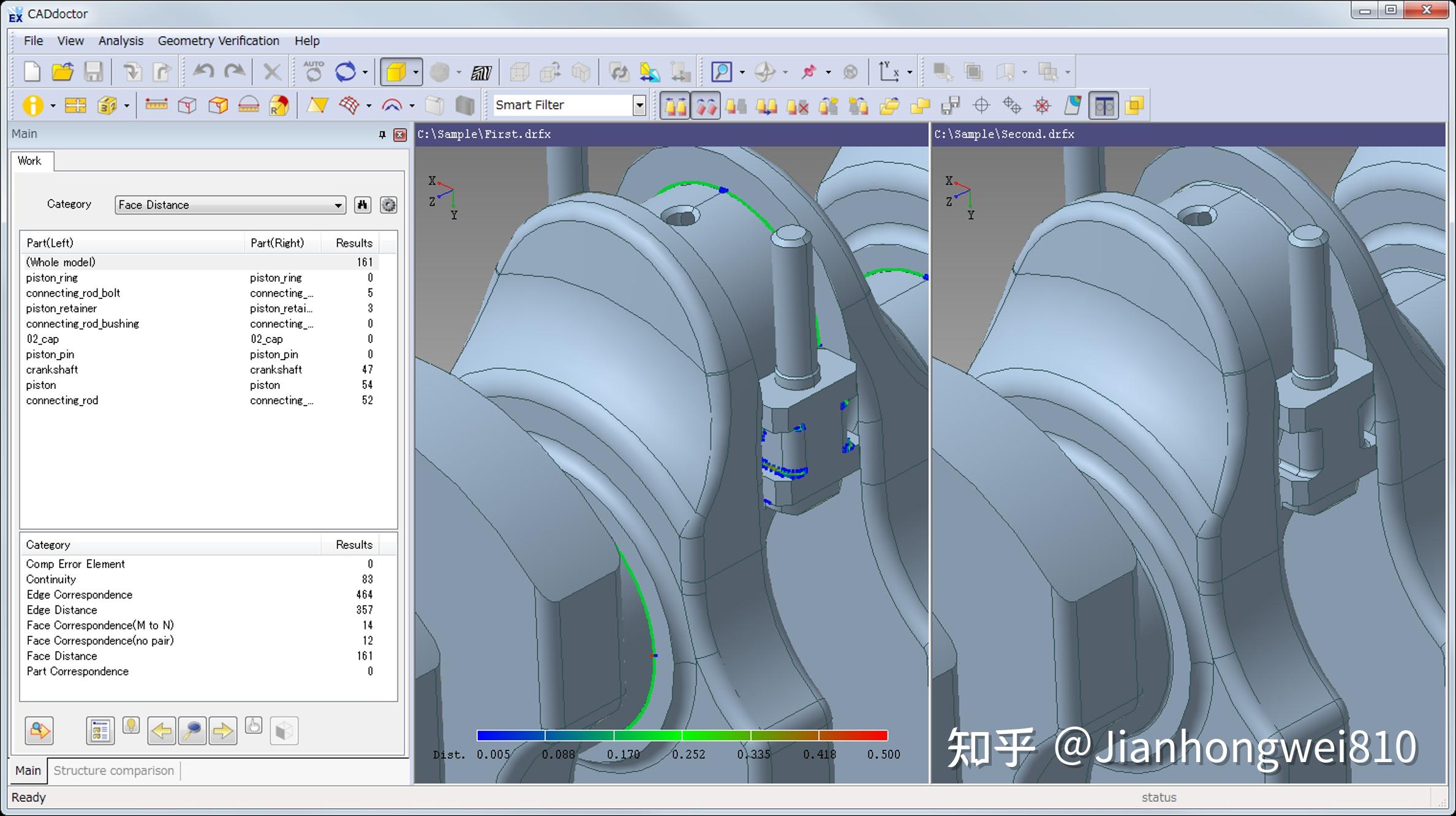
Task: Click the yellow right arrow next result button
Action: coord(222,730)
